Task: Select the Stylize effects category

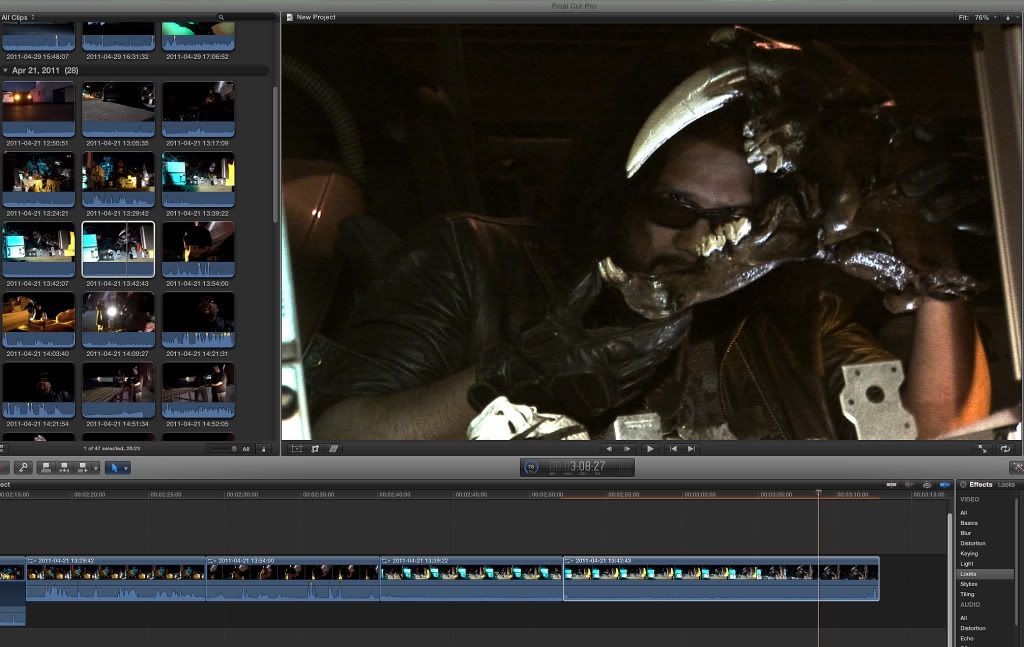Action: pos(969,584)
